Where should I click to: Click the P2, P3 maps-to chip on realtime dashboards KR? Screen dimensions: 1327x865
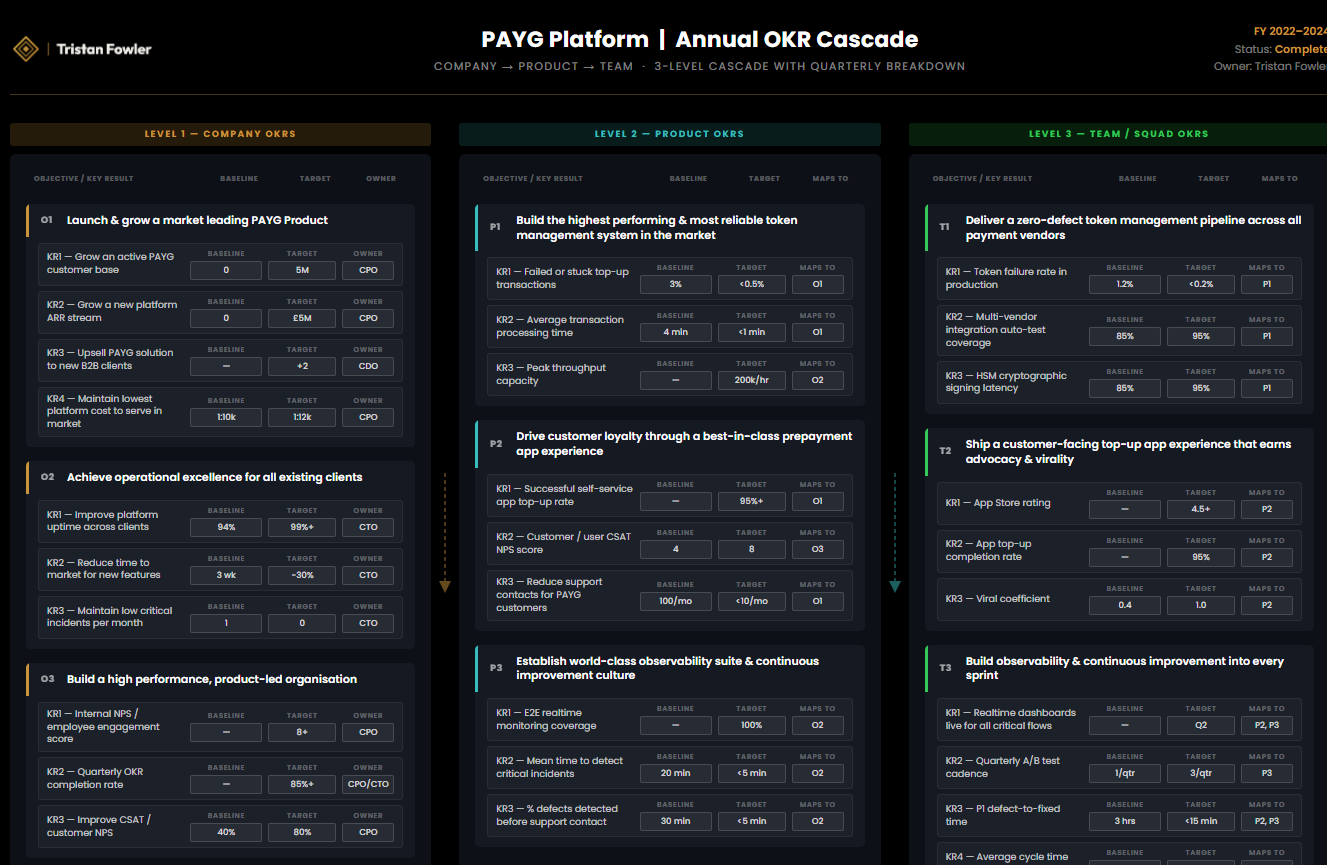(1267, 724)
